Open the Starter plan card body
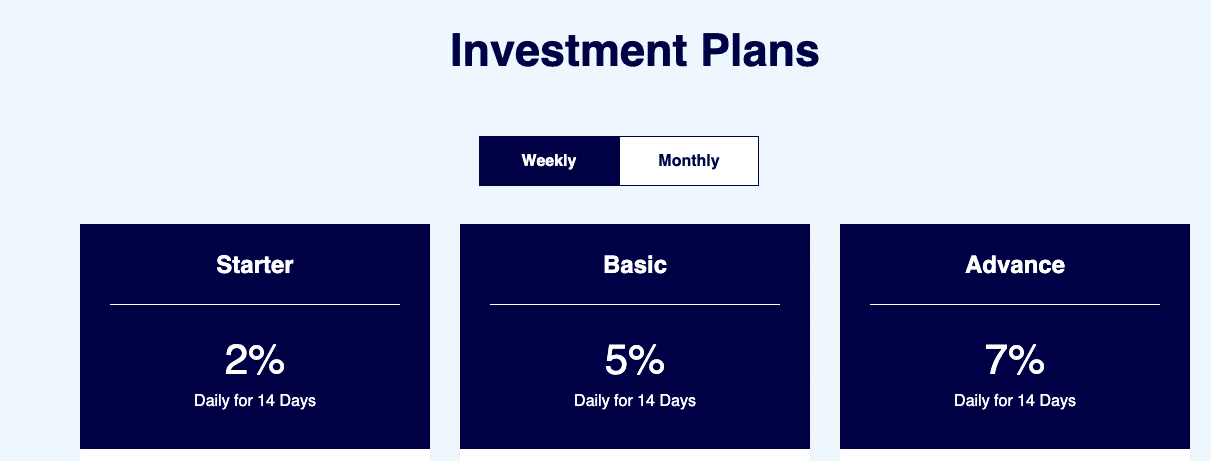 click(x=255, y=336)
